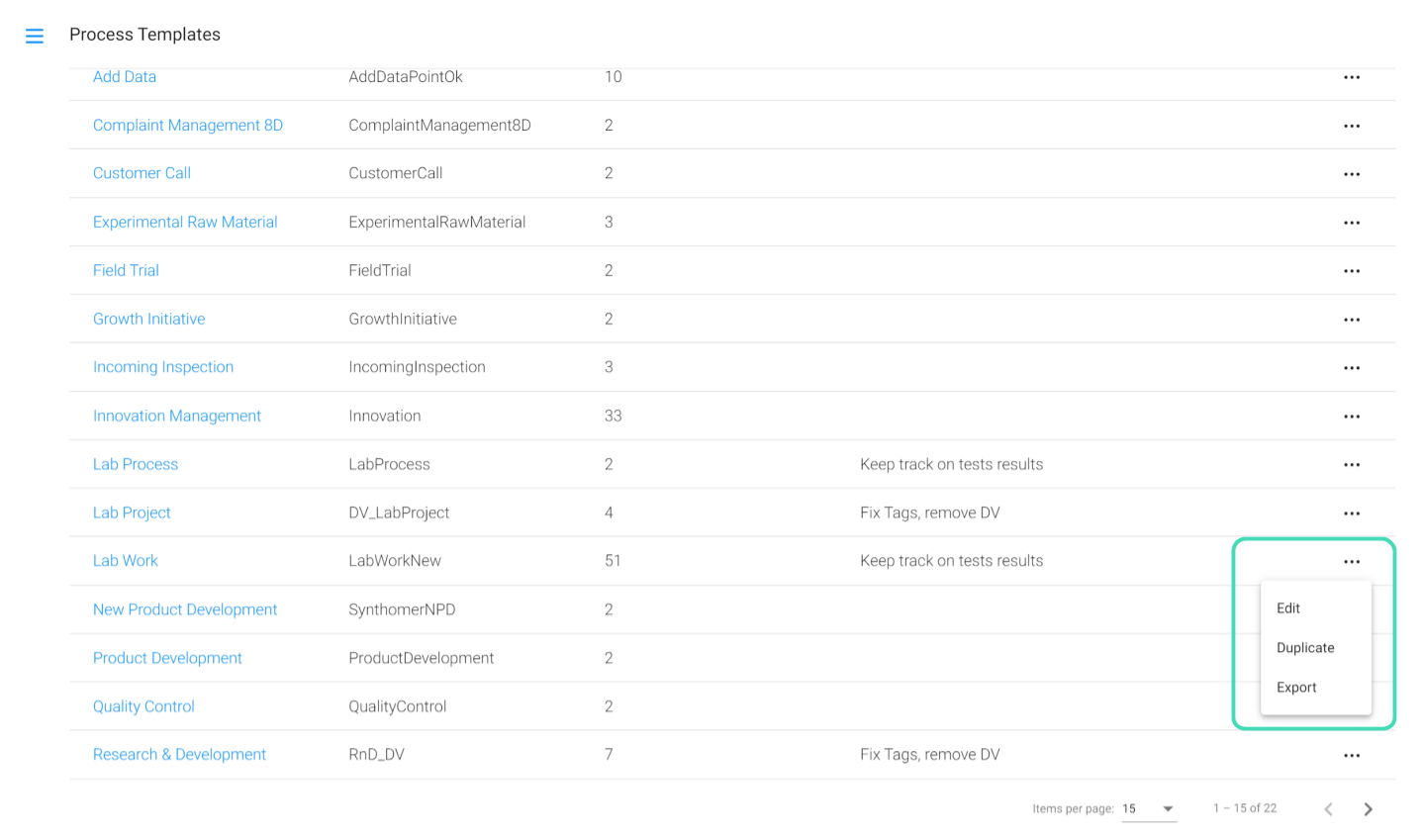The image size is (1423, 840).
Task: Open more options for Experimental Raw Material
Action: [x=1352, y=223]
